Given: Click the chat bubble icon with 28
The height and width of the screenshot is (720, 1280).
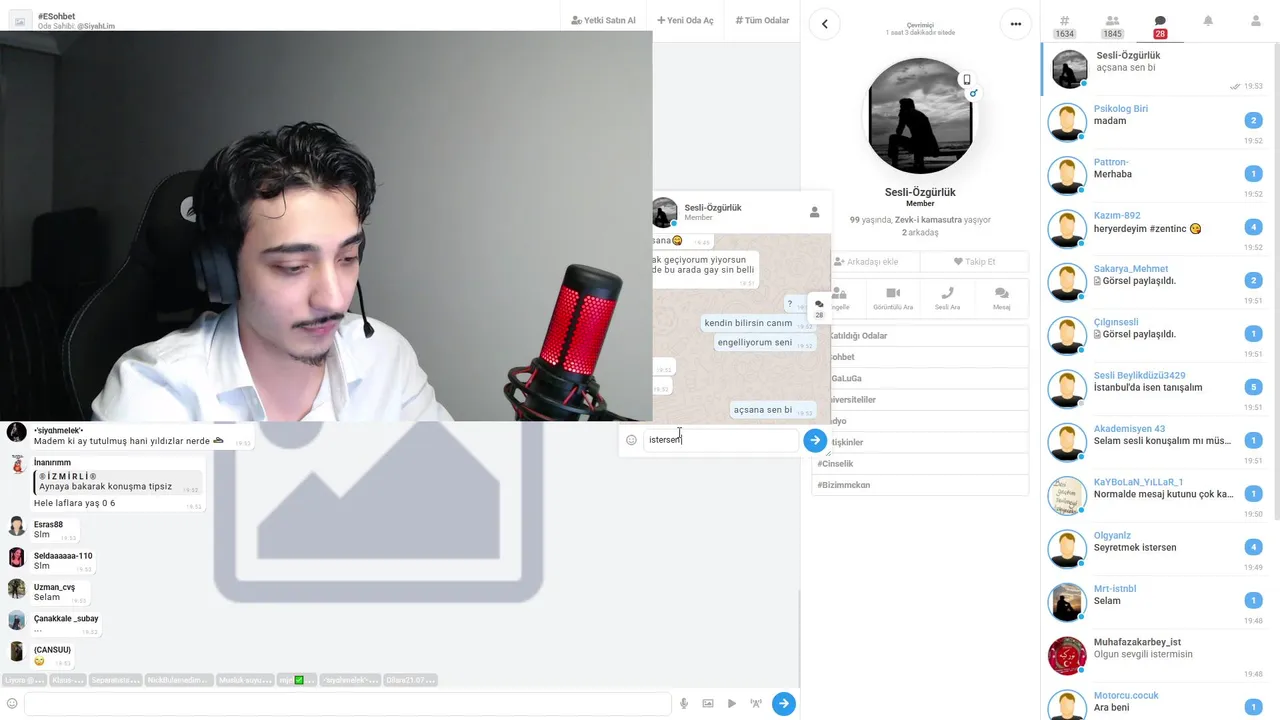Looking at the screenshot, I should click(819, 308).
